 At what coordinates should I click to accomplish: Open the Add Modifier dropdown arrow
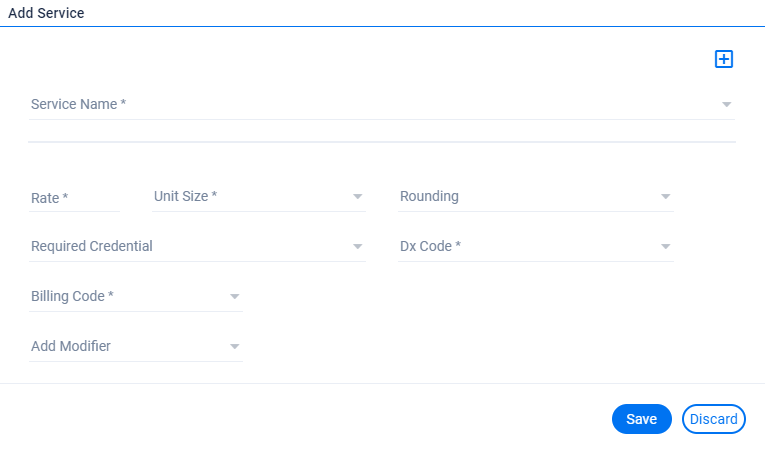[235, 347]
